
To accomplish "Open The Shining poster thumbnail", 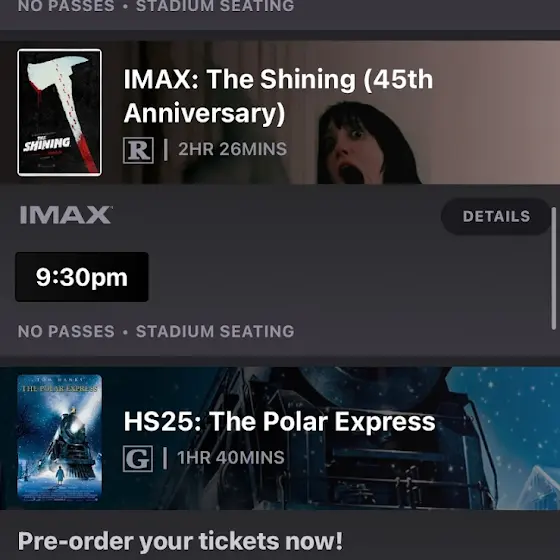I will point(60,112).
